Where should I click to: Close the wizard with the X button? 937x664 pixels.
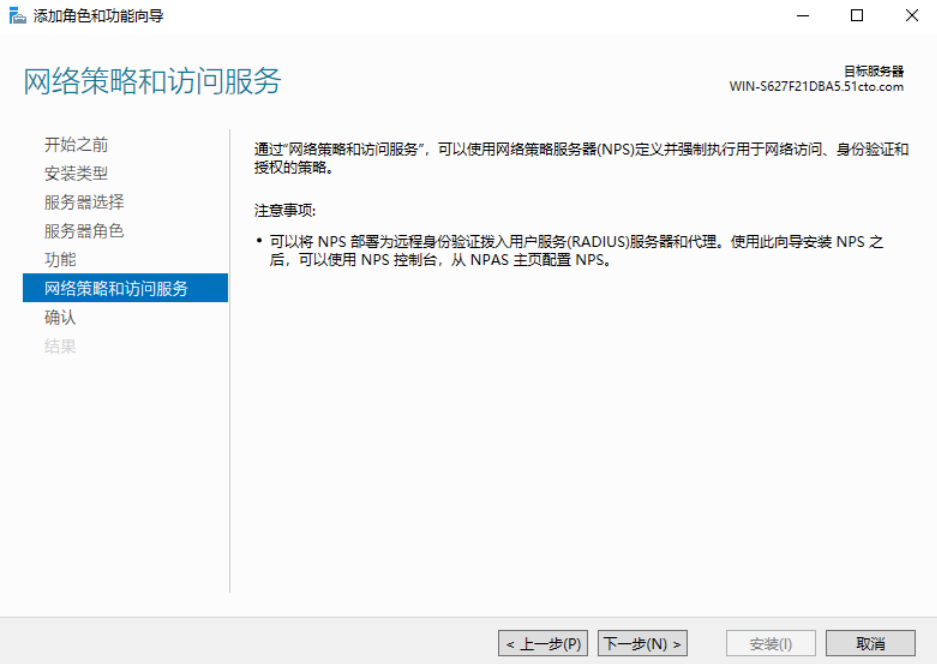911,16
